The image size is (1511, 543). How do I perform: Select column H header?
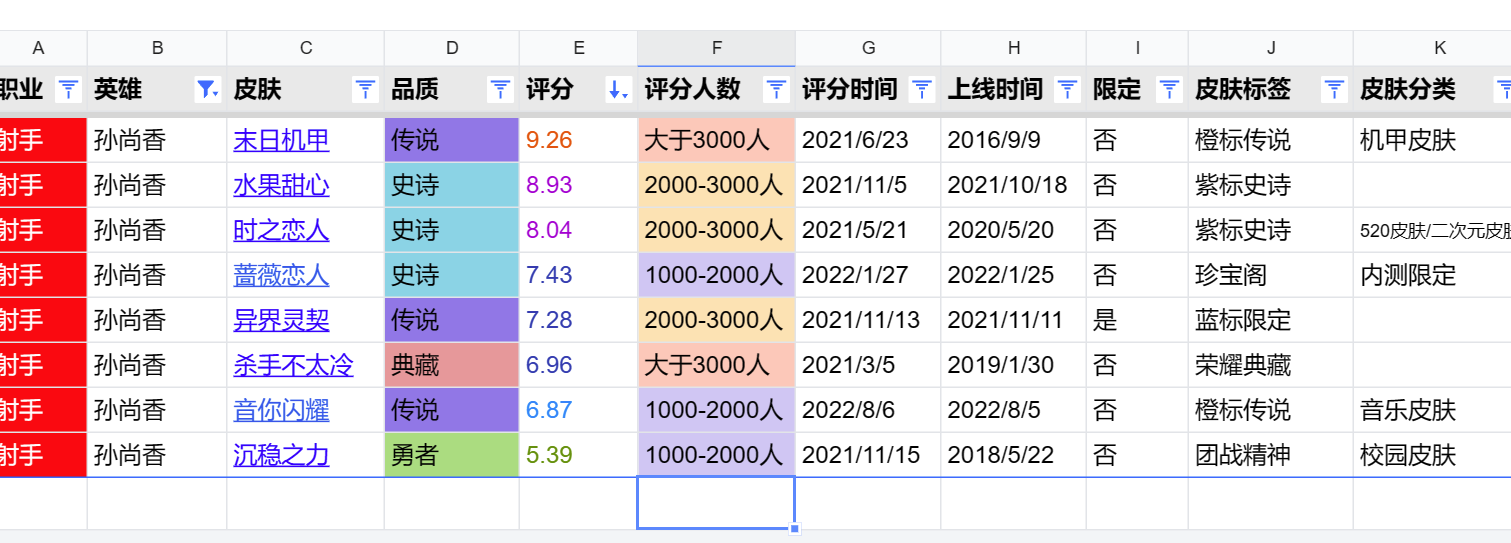[x=1014, y=48]
